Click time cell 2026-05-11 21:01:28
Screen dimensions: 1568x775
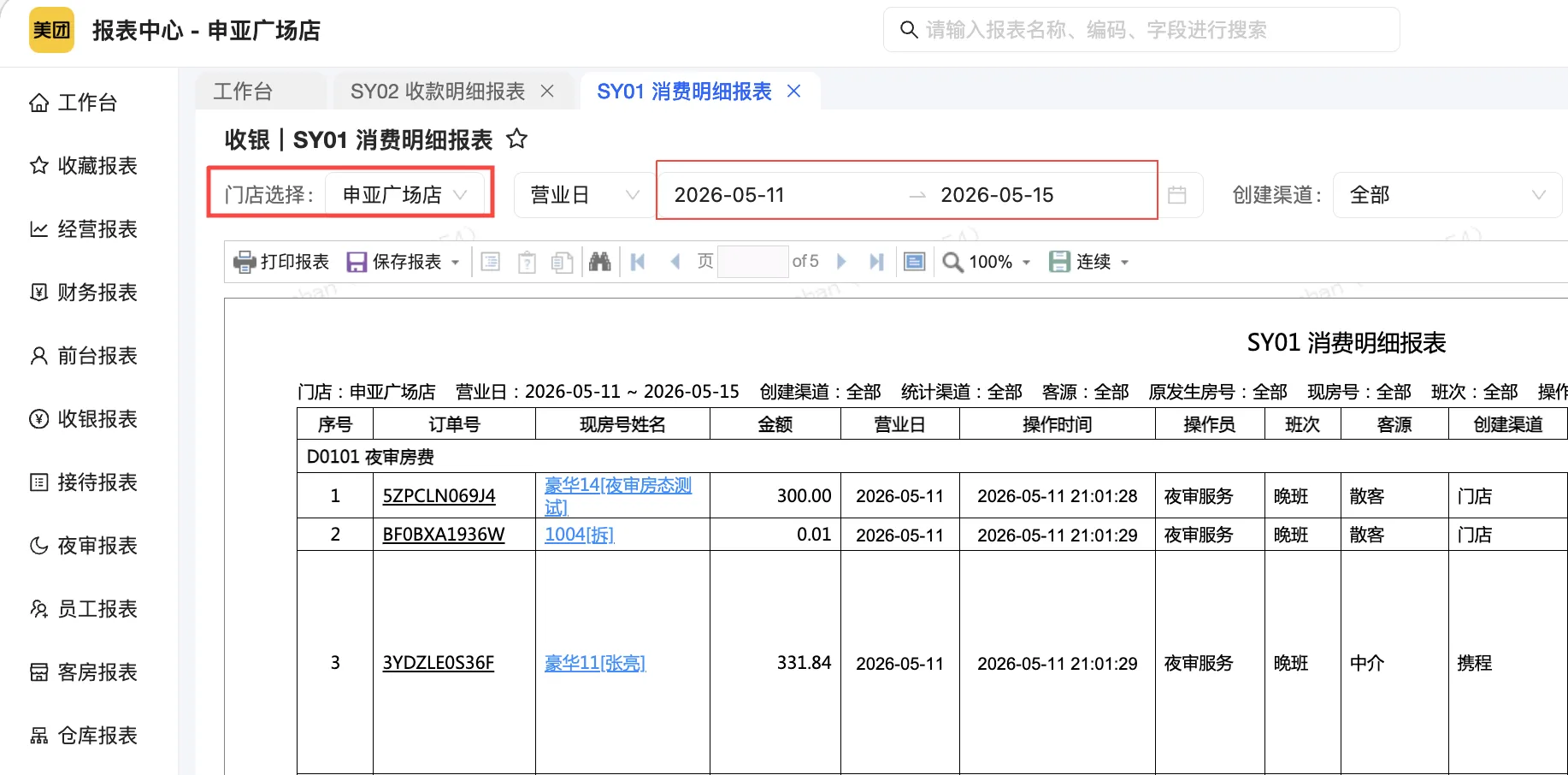click(1058, 496)
